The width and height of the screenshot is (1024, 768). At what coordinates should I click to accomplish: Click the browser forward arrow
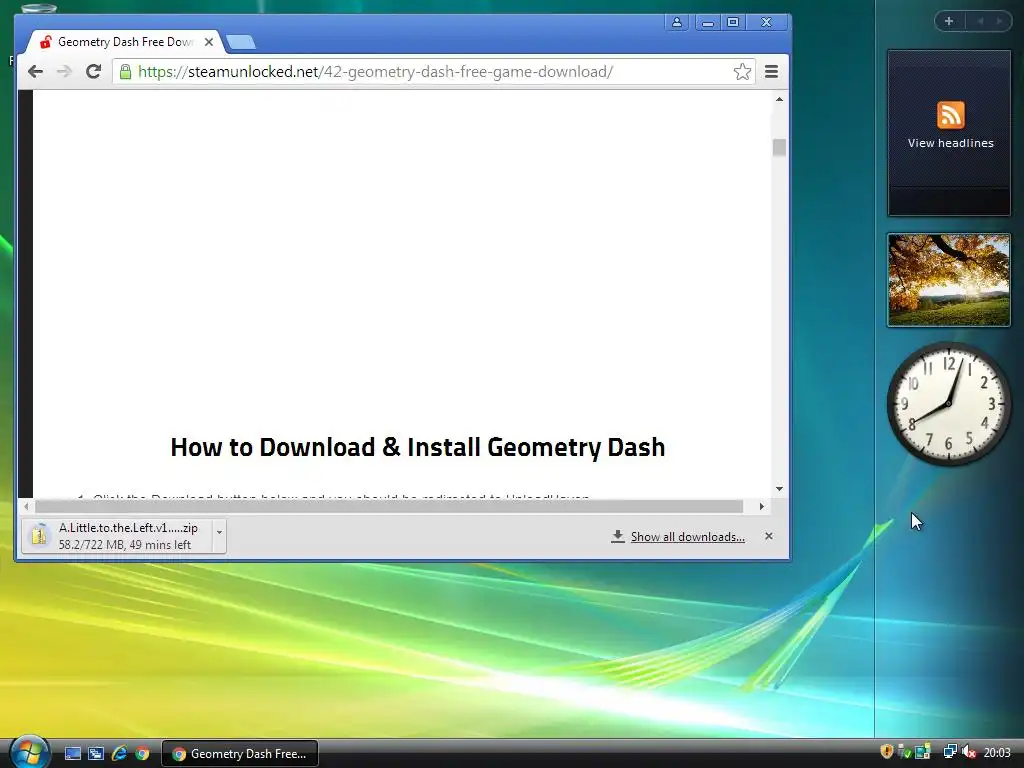(64, 72)
